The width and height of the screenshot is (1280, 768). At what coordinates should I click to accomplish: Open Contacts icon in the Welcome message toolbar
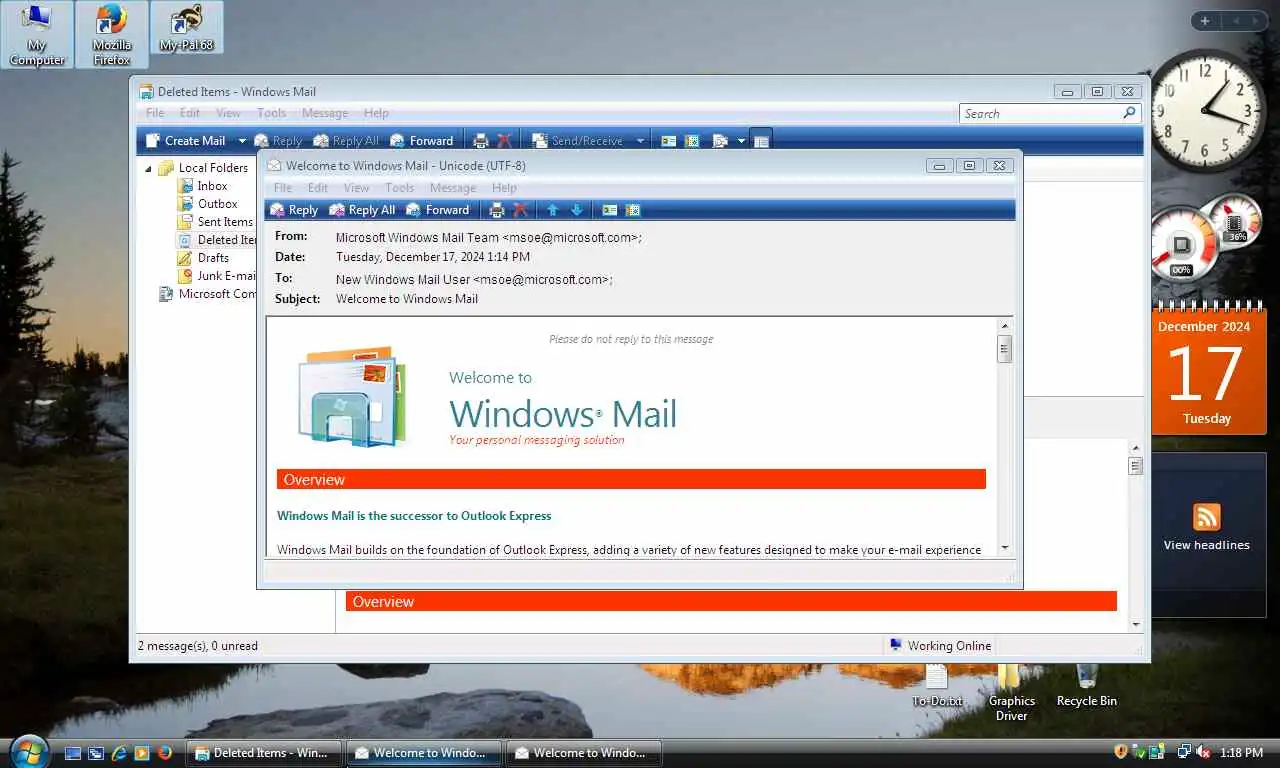610,210
